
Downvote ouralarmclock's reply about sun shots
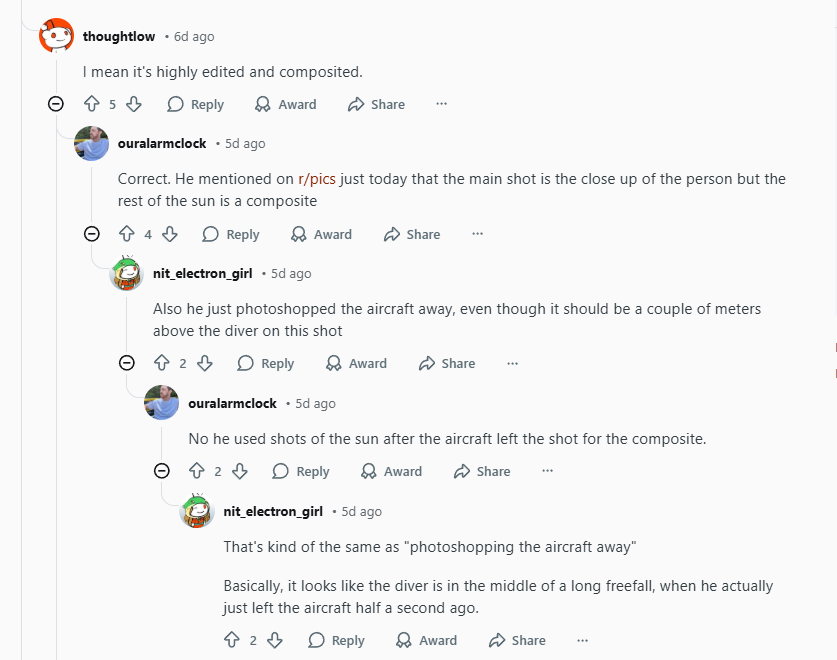click(x=240, y=471)
